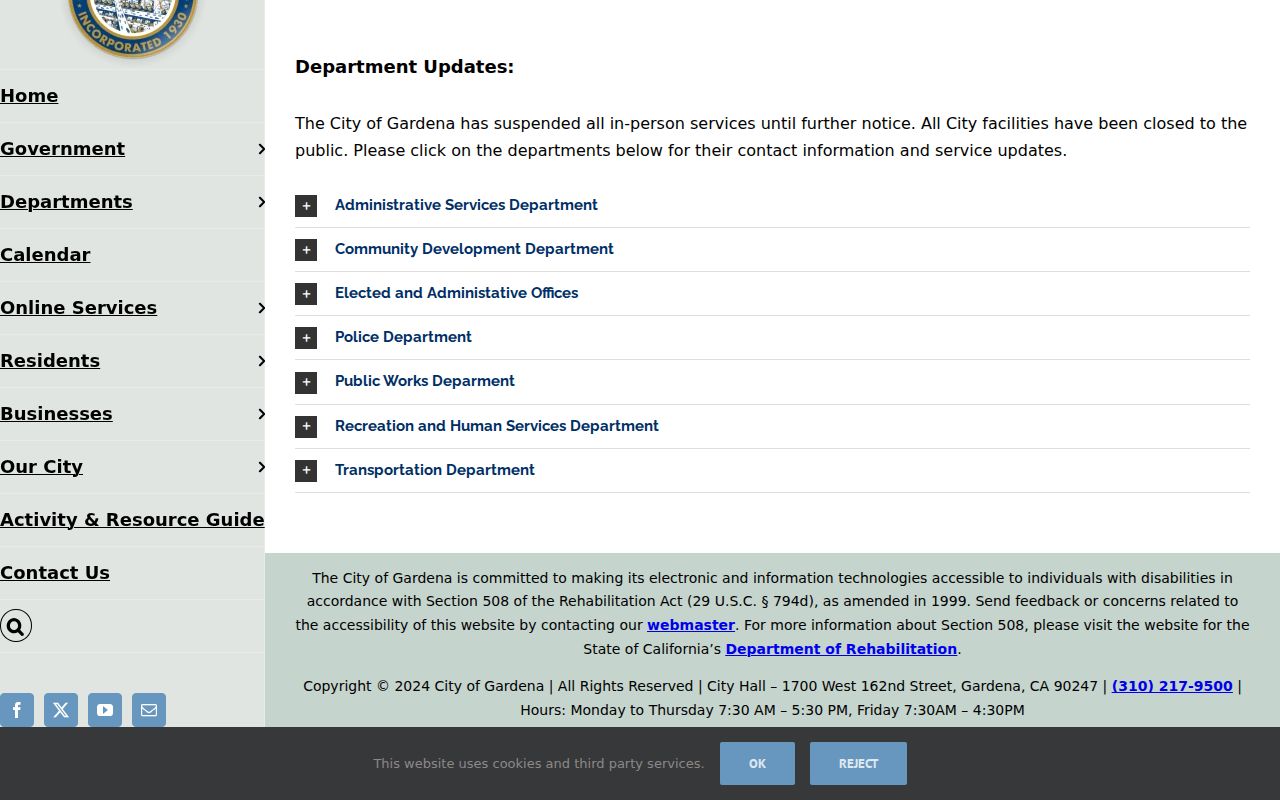Open the Calendar menu item
This screenshot has height=800, width=1280.
tap(45, 255)
